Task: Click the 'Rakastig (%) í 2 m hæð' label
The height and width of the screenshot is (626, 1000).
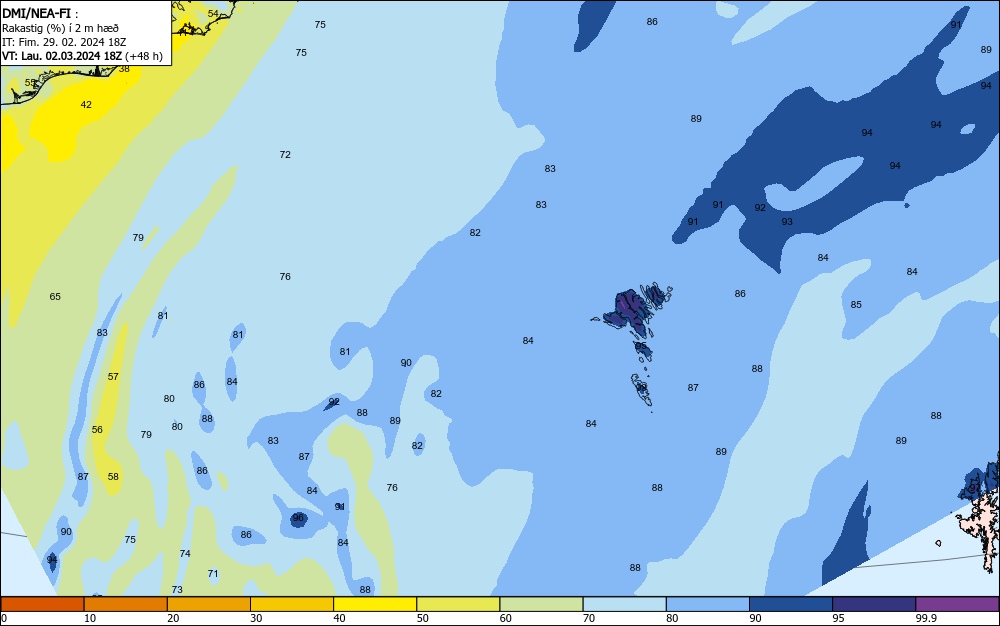Action: [60, 28]
